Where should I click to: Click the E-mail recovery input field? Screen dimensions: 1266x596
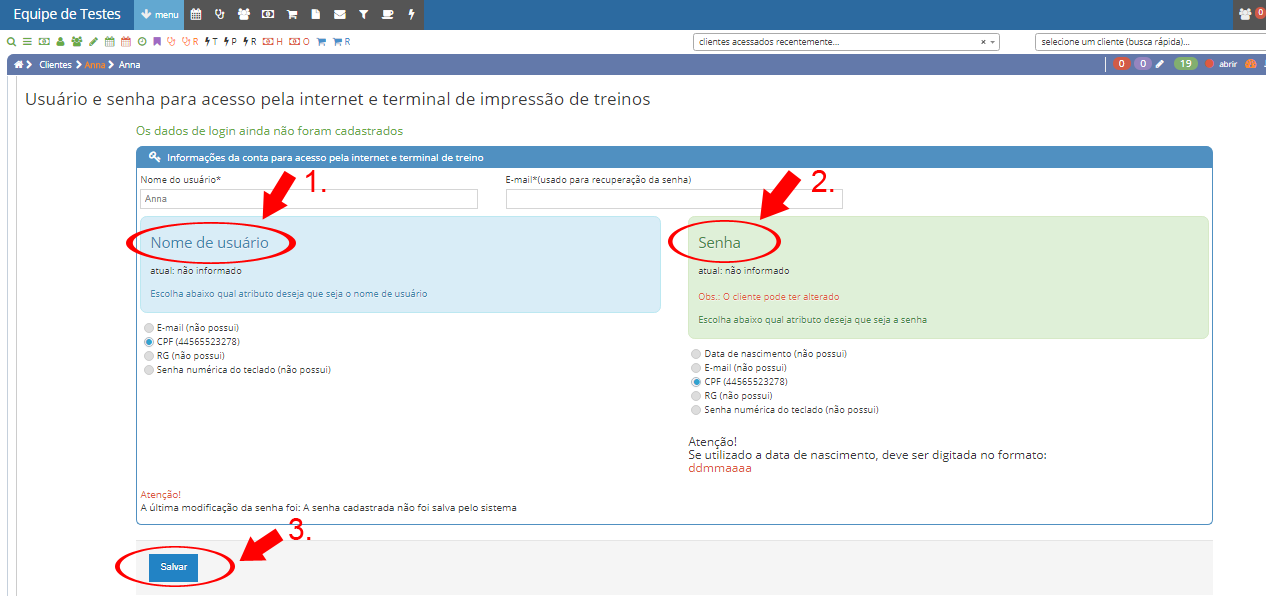coord(674,199)
